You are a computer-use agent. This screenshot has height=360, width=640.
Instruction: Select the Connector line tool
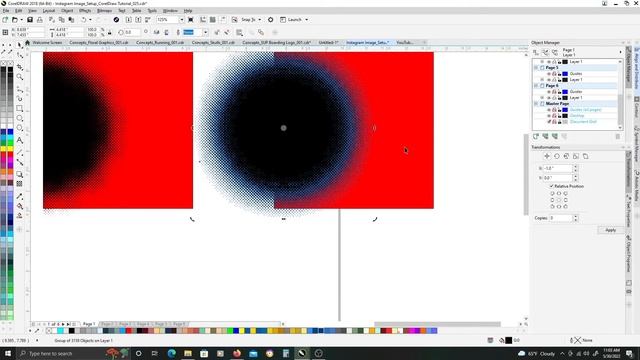20,162
